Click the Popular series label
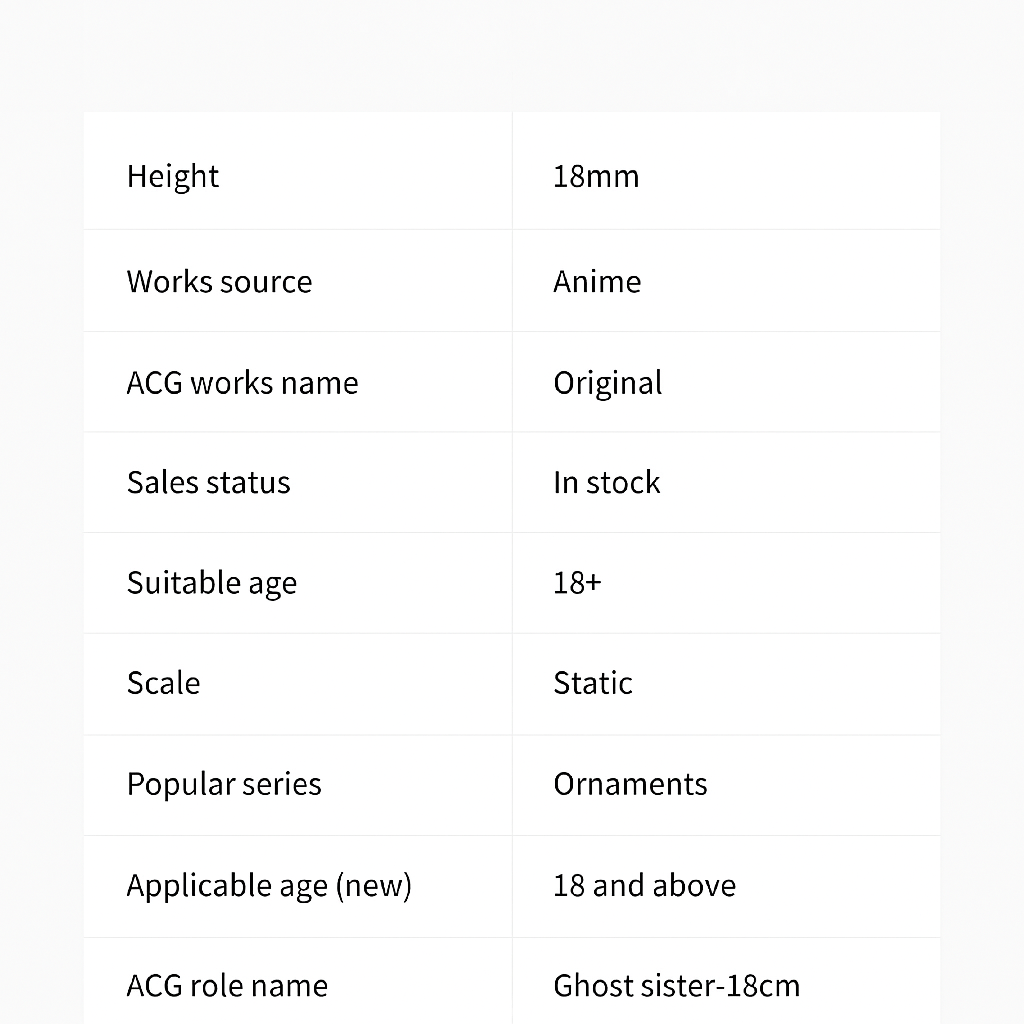Screen dimensions: 1024x1024 (x=224, y=784)
